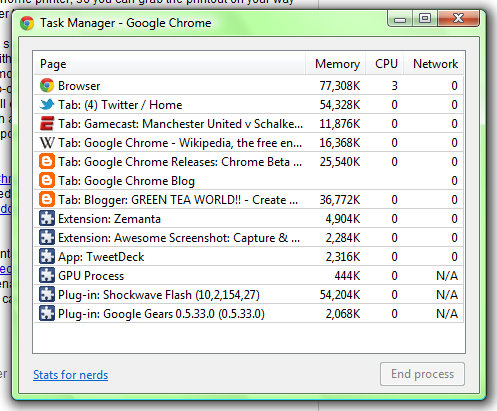Click the 16,368K memory value
The height and width of the screenshot is (411, 497).
tap(340, 143)
